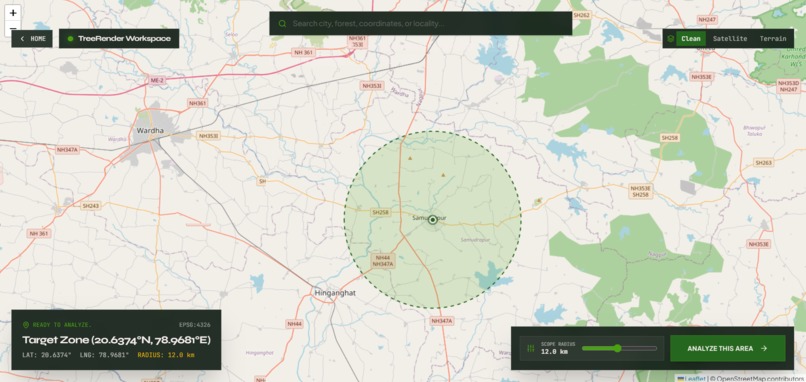Go back via the HOME button

32,39
